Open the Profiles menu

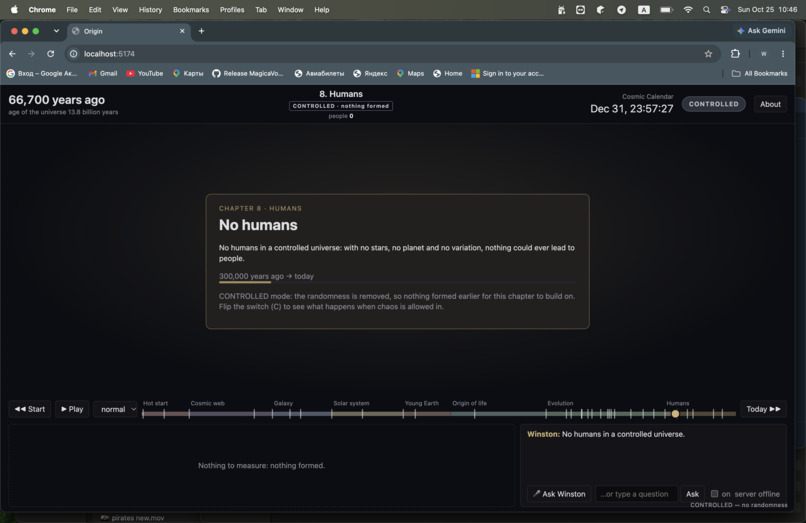coord(232,10)
